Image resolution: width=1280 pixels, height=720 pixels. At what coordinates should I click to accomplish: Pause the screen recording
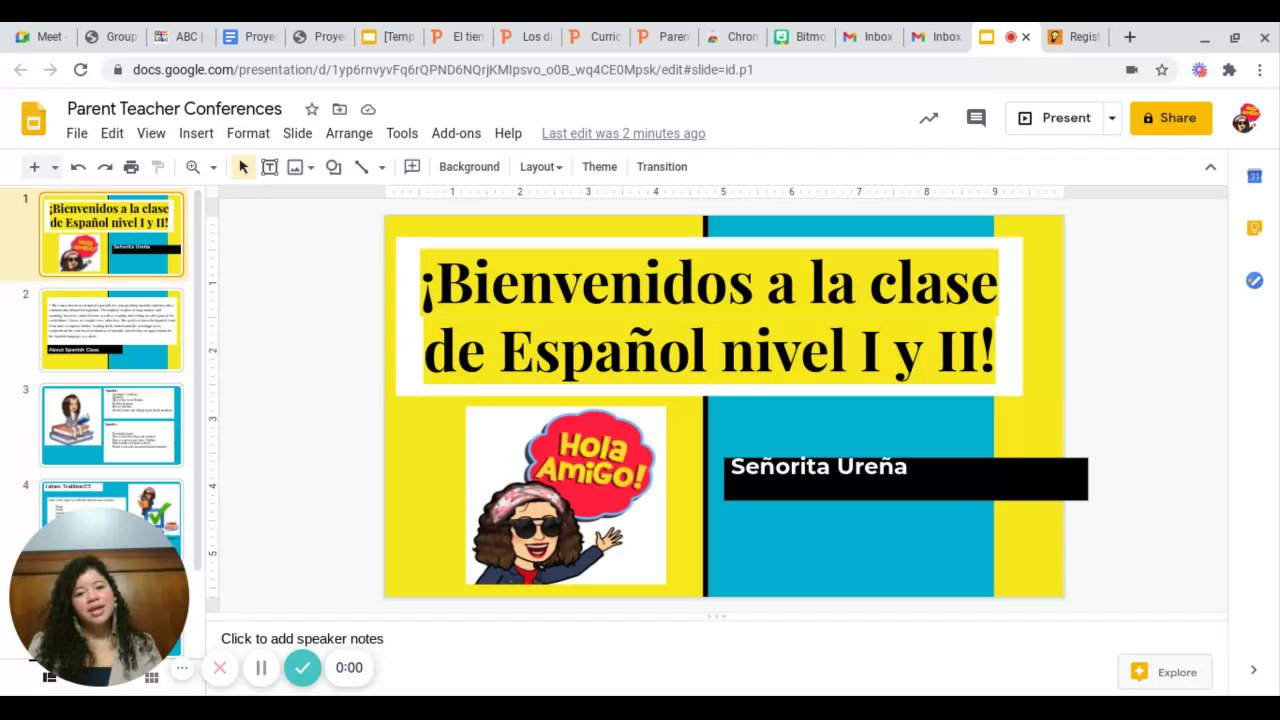click(x=261, y=668)
